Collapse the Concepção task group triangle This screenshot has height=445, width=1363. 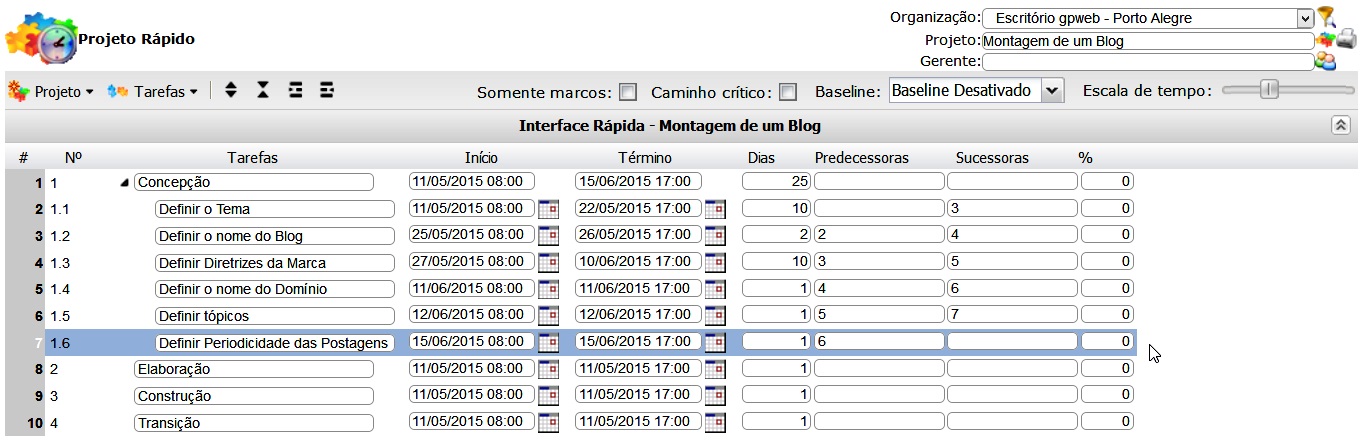click(124, 183)
